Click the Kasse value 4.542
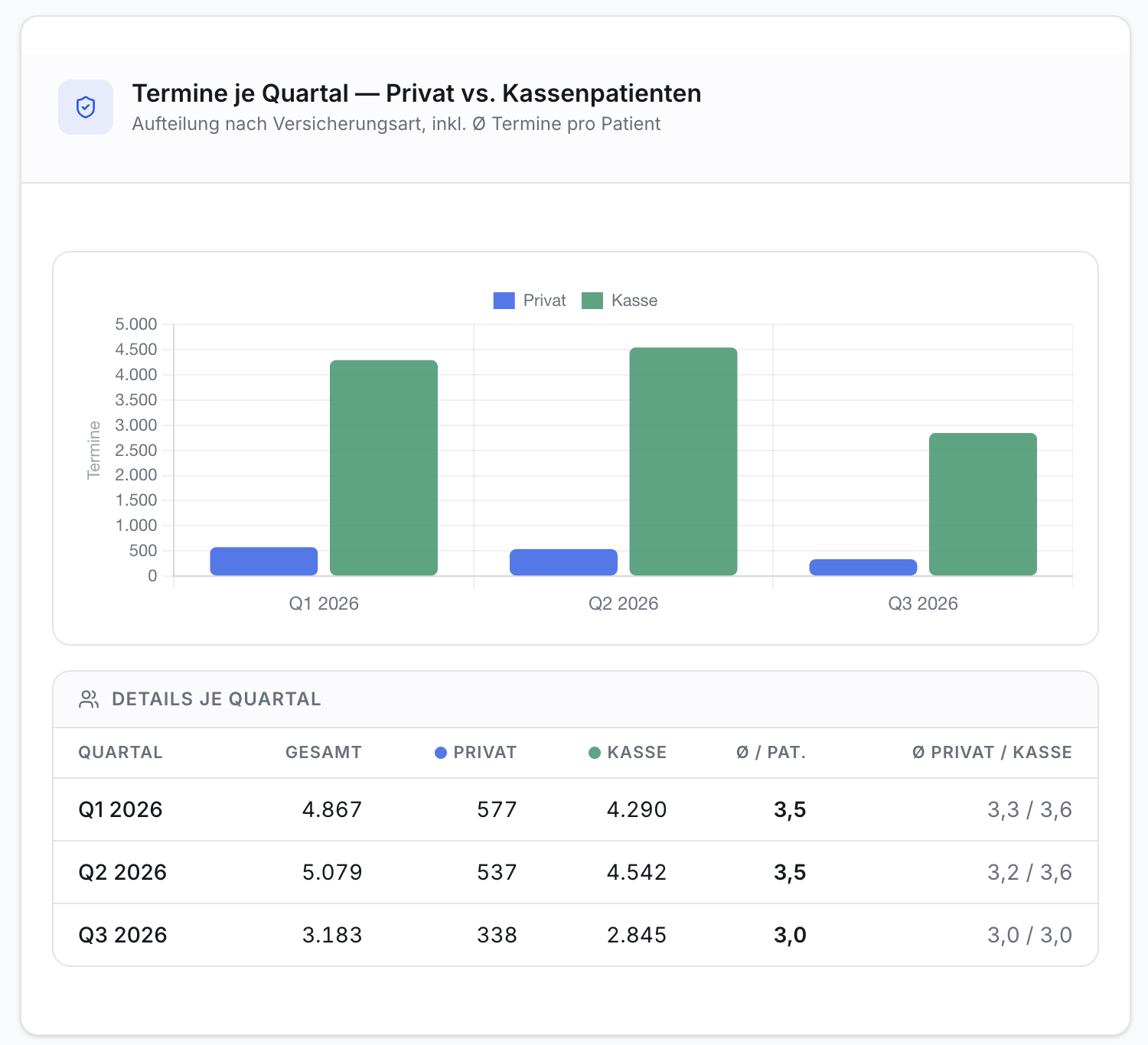 [637, 872]
